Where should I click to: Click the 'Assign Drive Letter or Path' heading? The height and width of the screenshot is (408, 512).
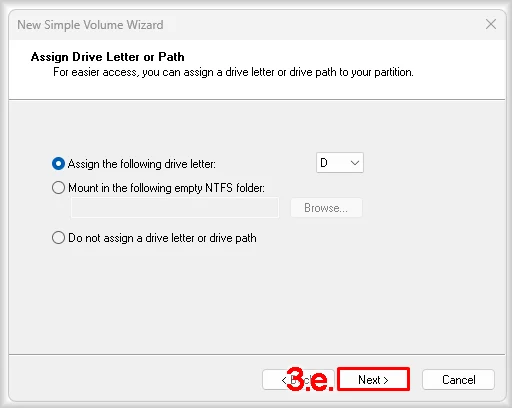(x=107, y=57)
